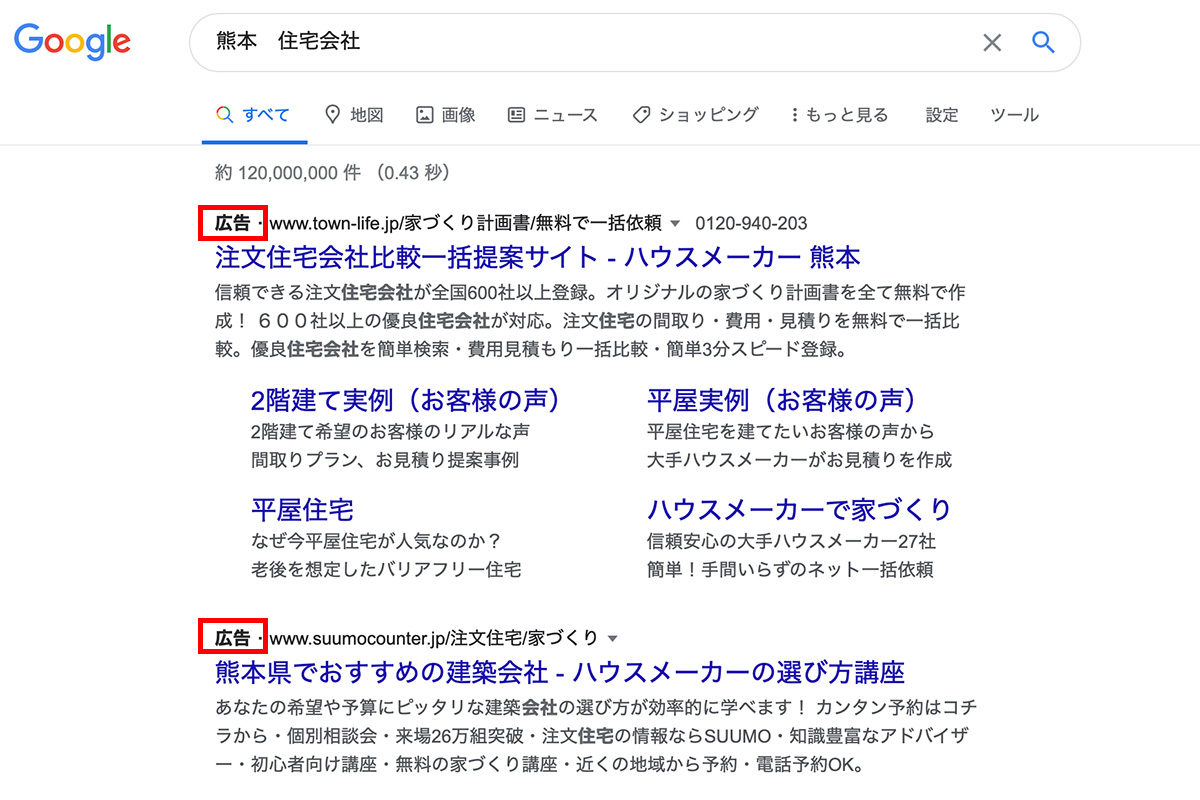Open the 2階建て実例（お客様の声） sitelink
The width and height of the screenshot is (1200, 800).
tap(407, 401)
